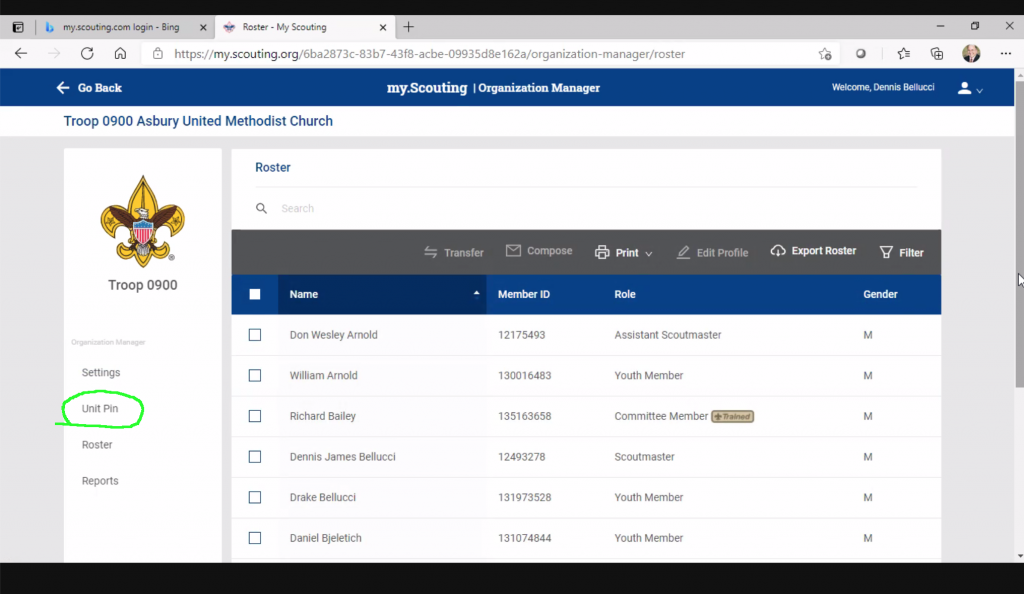Open Reports from the sidebar
Viewport: 1024px width, 594px height.
tap(100, 481)
